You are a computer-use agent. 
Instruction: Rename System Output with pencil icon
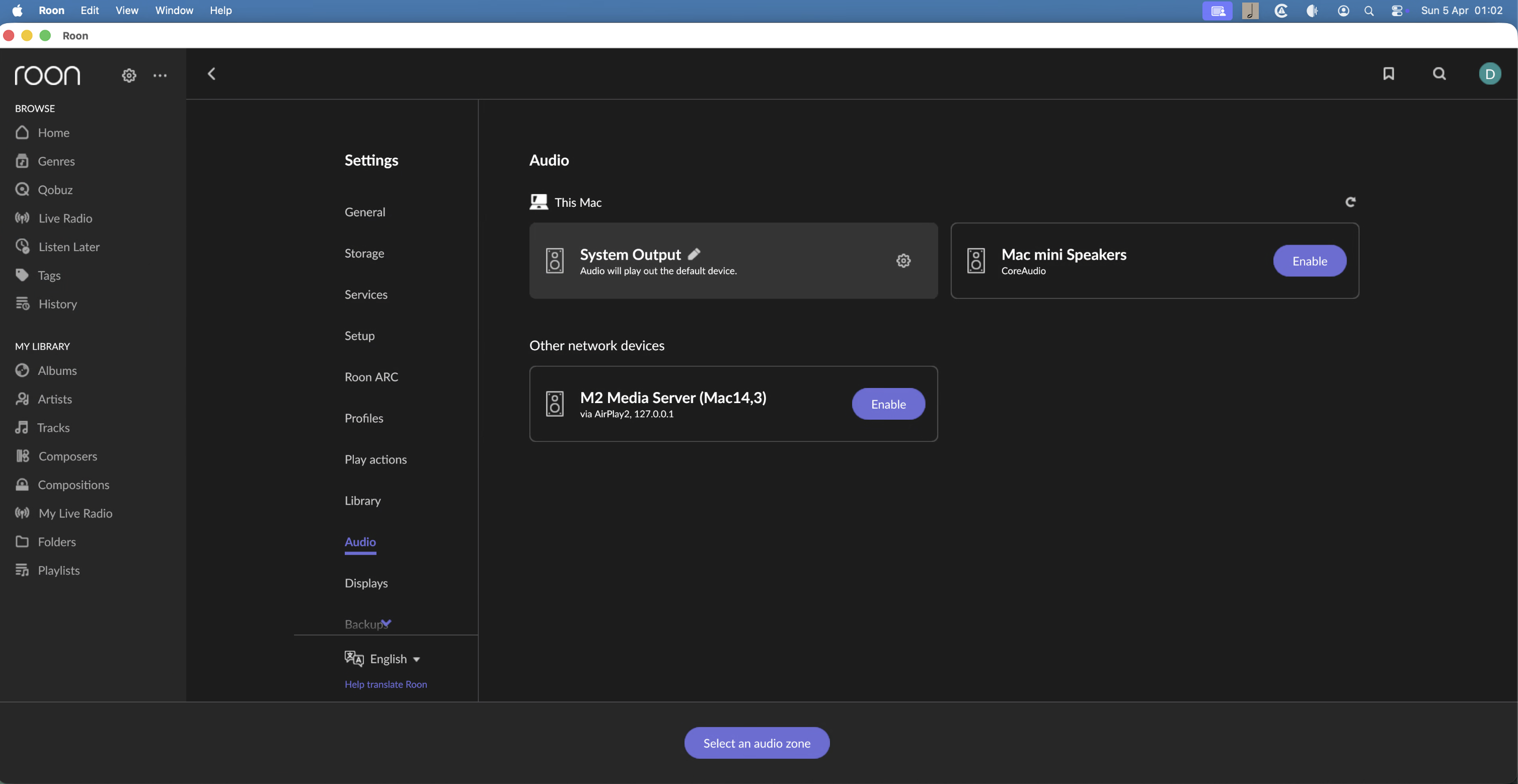694,254
